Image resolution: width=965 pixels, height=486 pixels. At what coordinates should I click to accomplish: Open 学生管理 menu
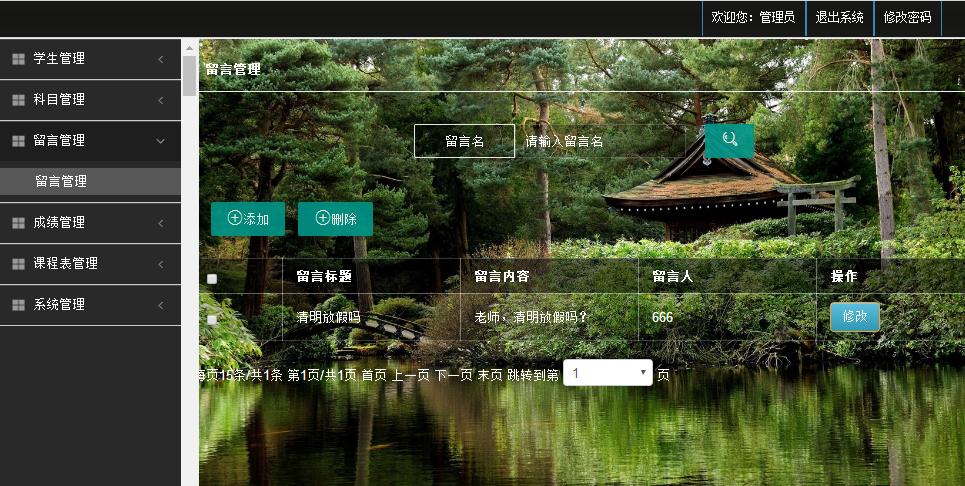click(x=90, y=59)
